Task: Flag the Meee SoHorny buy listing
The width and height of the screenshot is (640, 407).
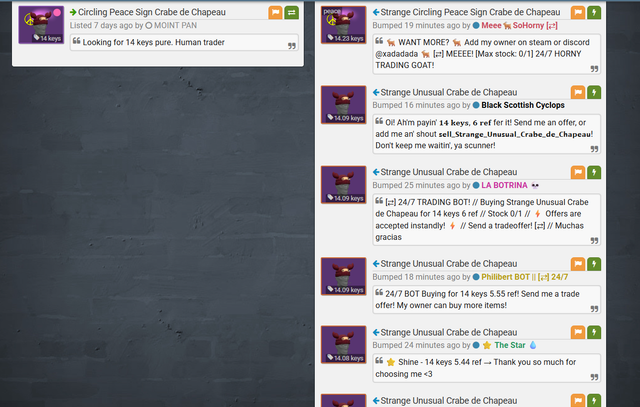Action: click(578, 13)
